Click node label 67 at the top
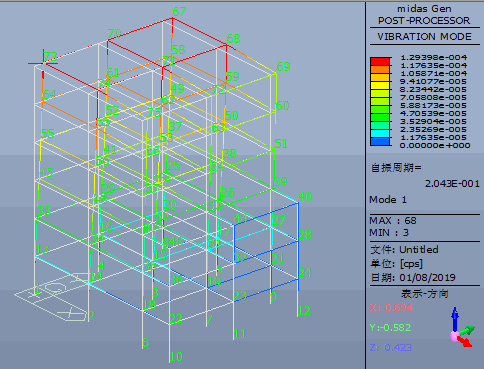This screenshot has width=484, height=369. pyautogui.click(x=179, y=12)
